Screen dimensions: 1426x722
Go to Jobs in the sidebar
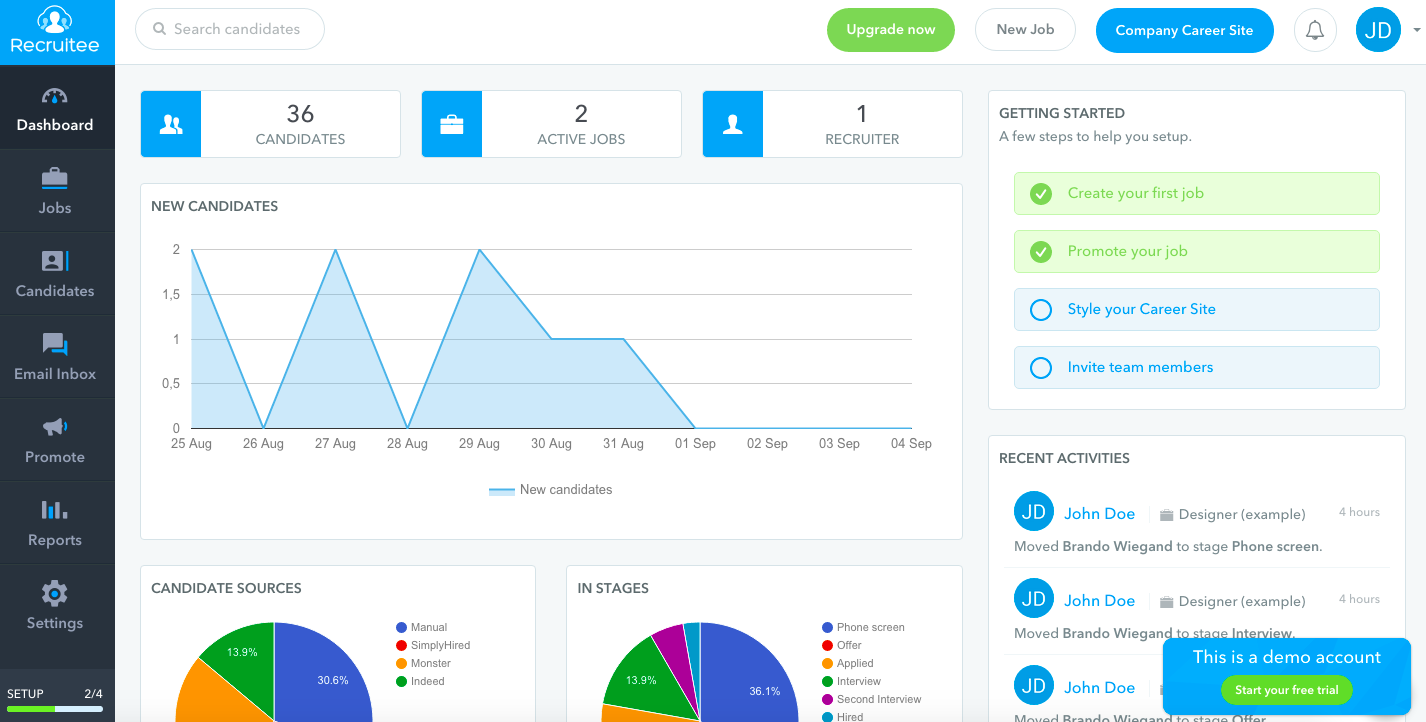[x=57, y=191]
